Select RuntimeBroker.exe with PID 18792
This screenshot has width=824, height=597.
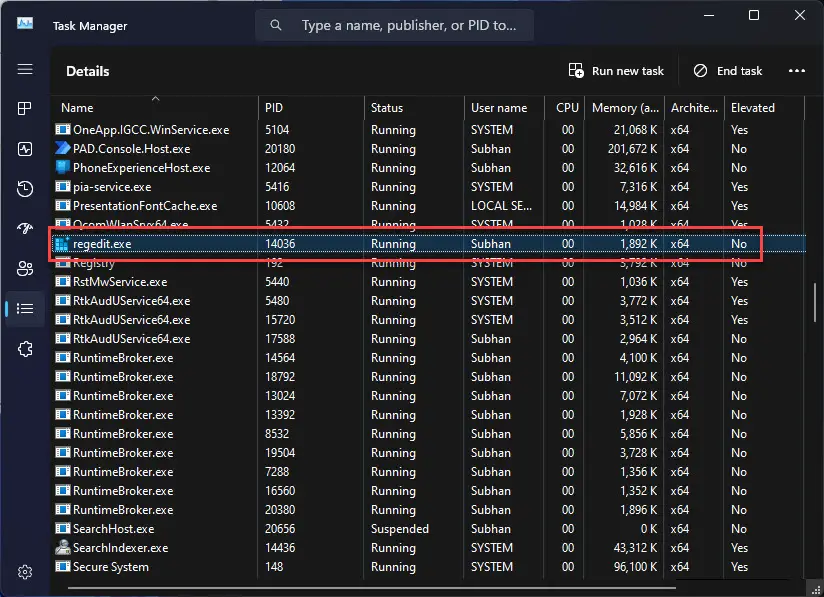pyautogui.click(x=123, y=377)
